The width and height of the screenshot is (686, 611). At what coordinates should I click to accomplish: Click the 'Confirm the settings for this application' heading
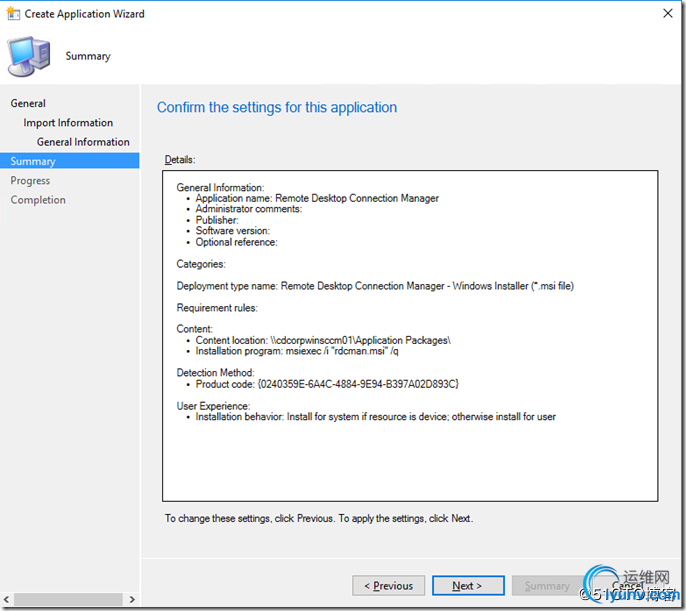tap(277, 108)
